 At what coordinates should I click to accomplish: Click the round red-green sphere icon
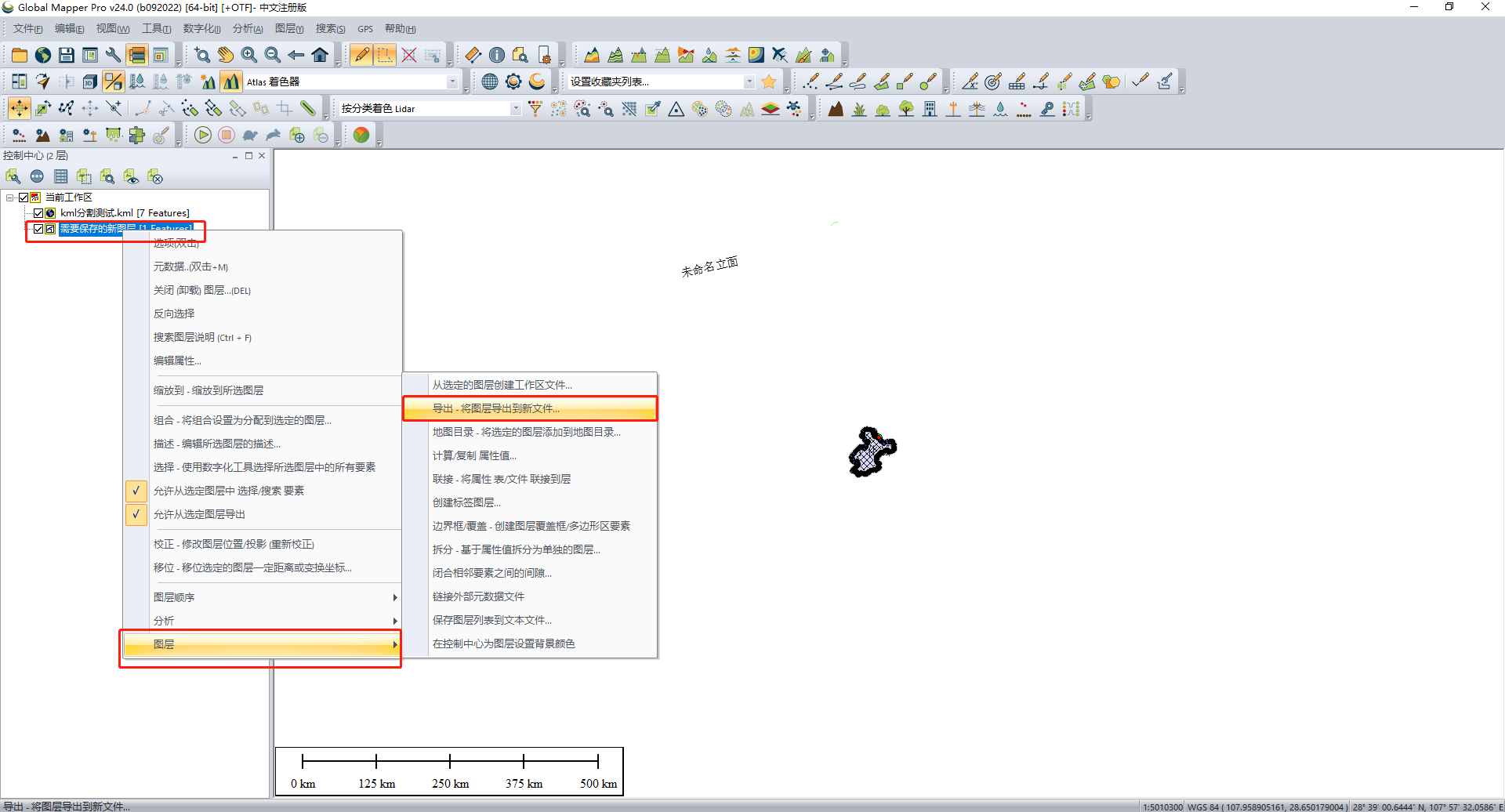(x=361, y=135)
